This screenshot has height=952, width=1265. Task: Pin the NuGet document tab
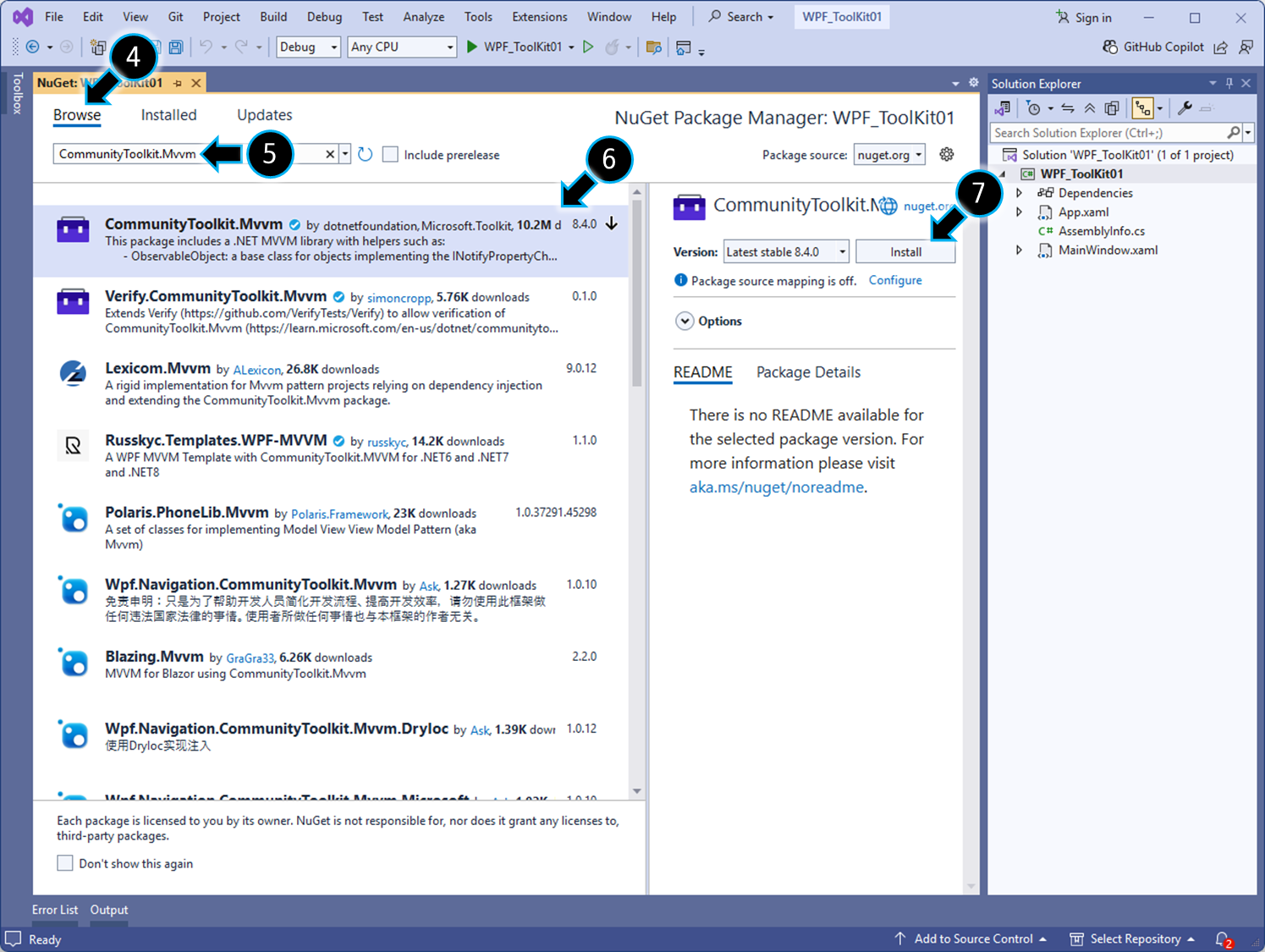point(178,83)
